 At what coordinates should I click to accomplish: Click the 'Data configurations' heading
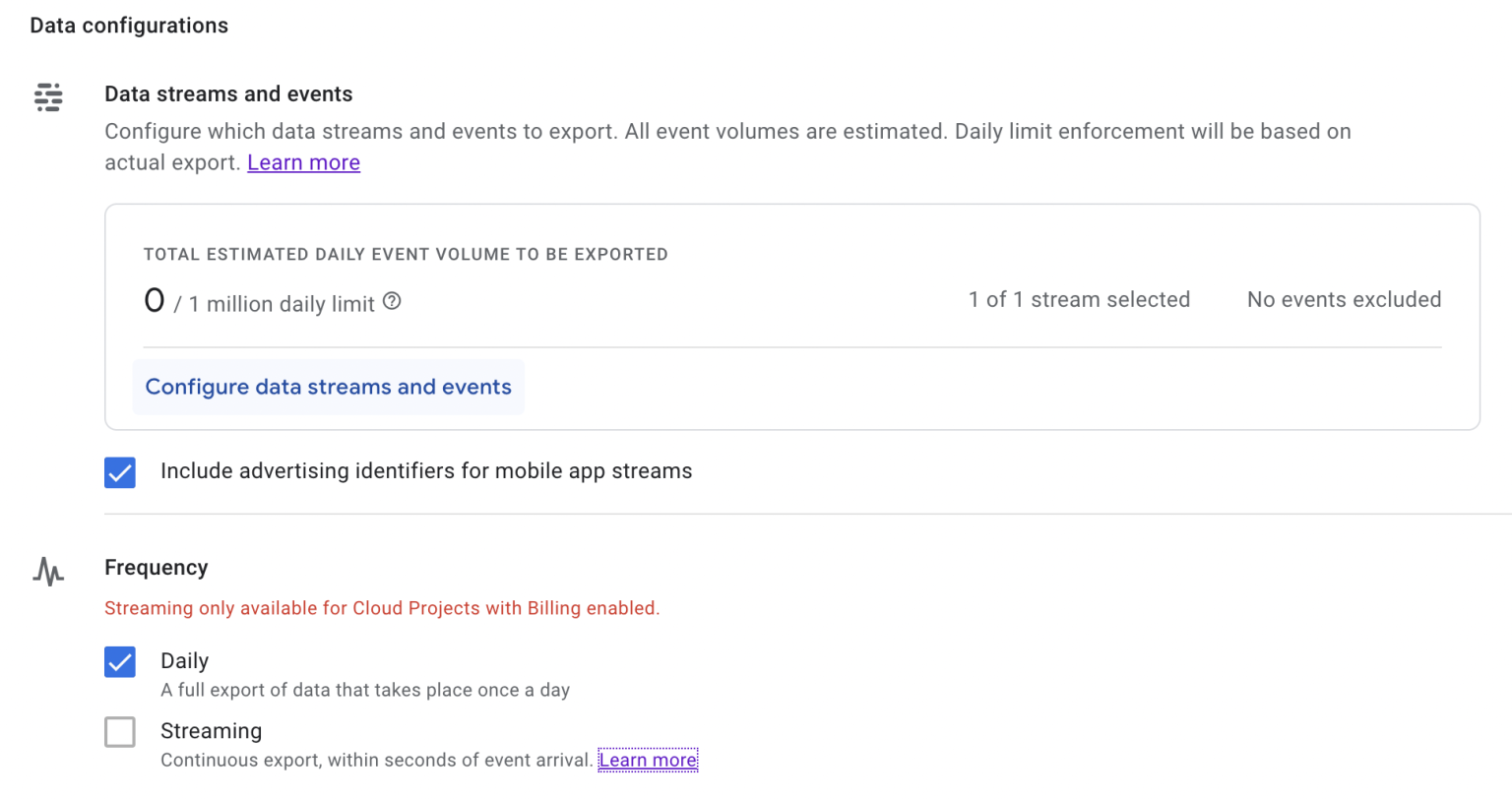(129, 26)
